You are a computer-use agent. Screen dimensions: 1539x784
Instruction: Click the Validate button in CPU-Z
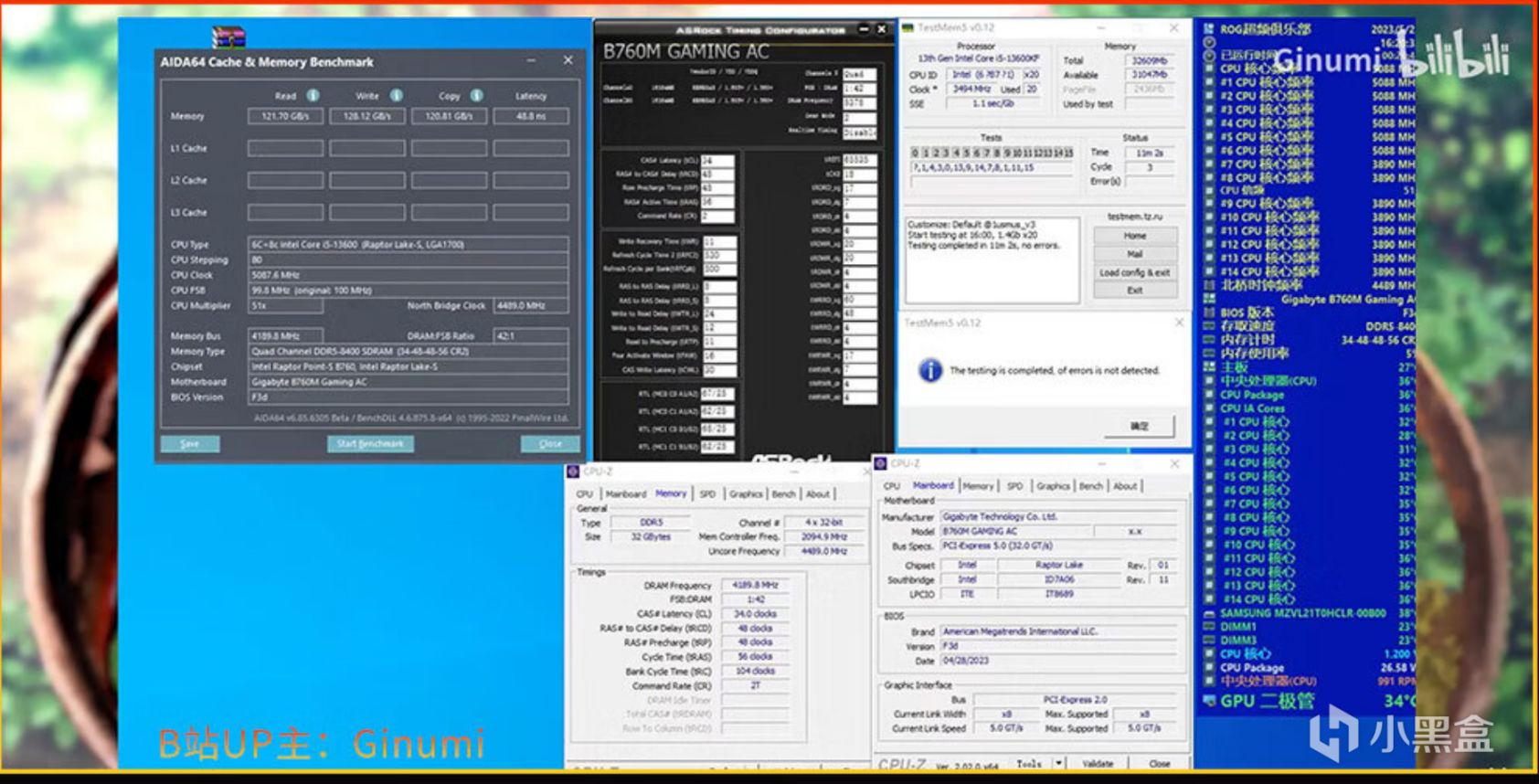click(x=1097, y=763)
